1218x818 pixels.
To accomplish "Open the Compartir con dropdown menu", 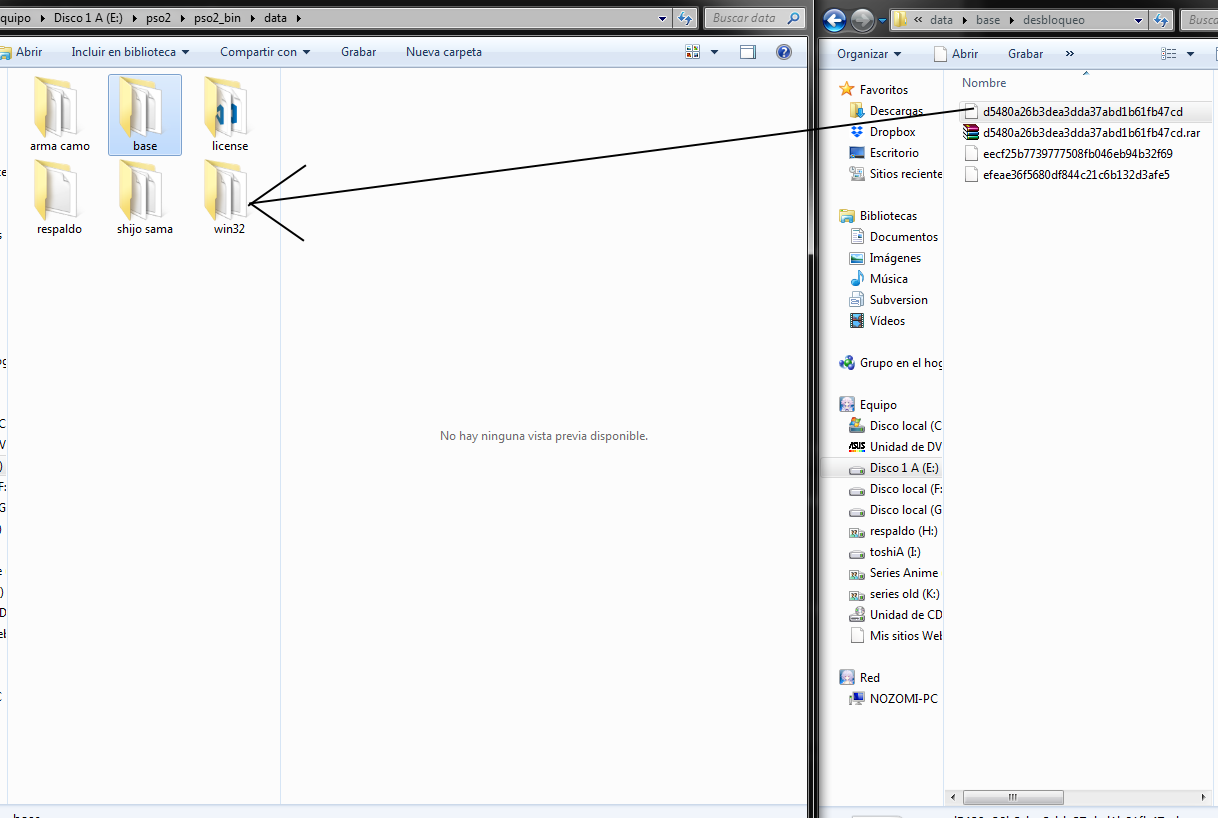I will tap(265, 52).
